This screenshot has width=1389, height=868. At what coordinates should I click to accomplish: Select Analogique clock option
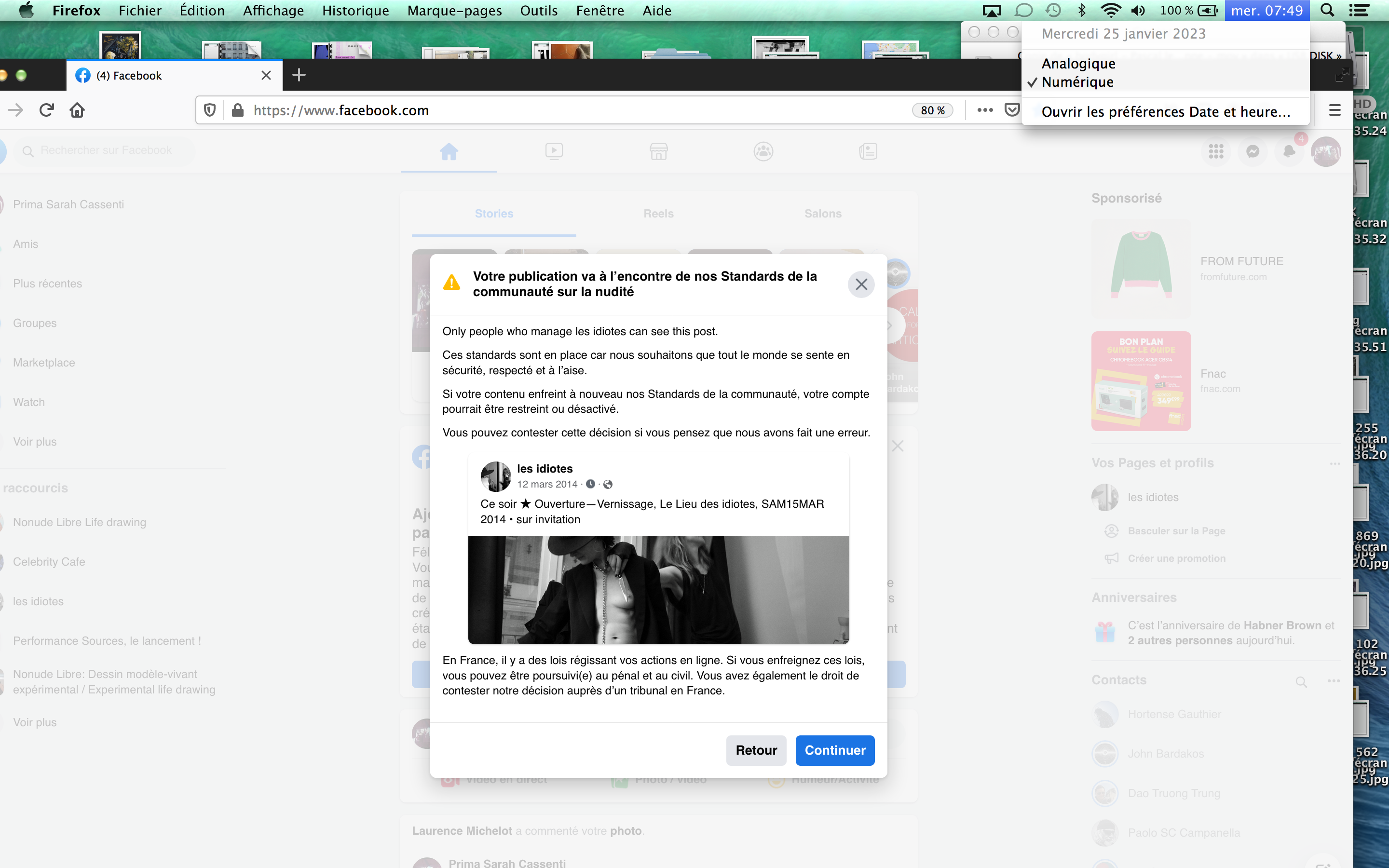click(1078, 63)
